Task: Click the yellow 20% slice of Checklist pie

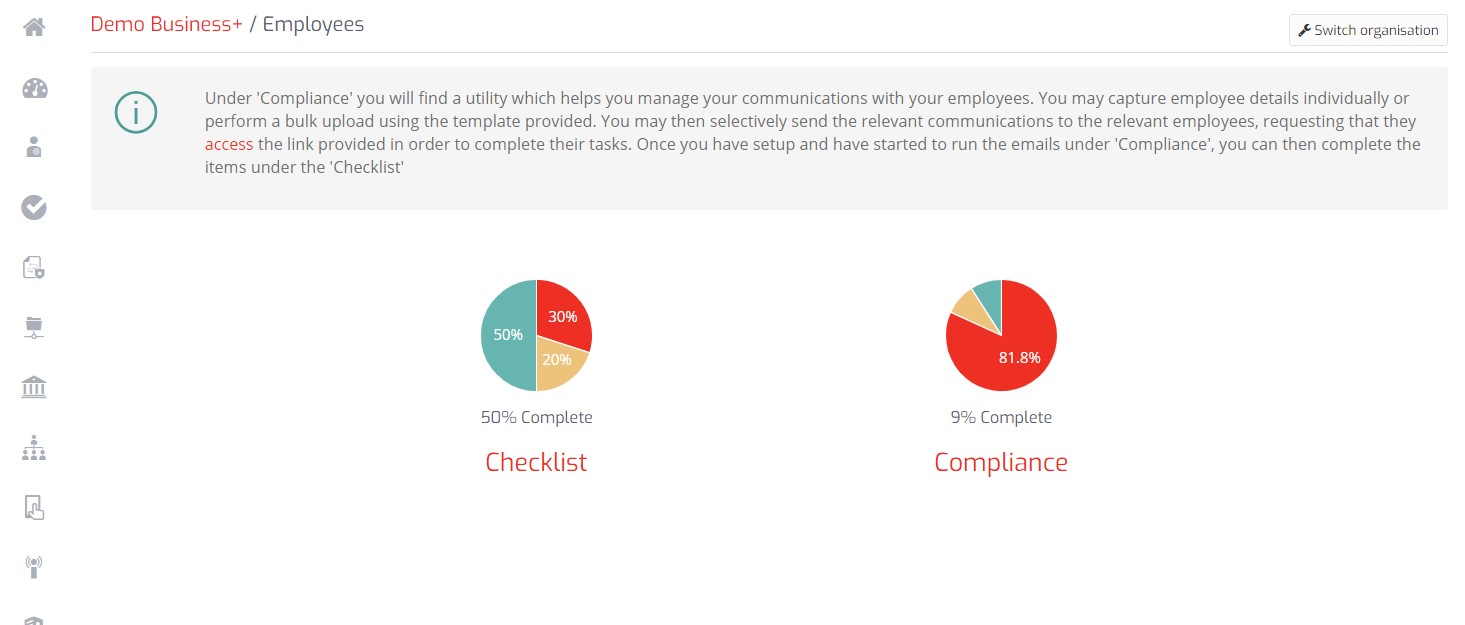Action: [560, 364]
